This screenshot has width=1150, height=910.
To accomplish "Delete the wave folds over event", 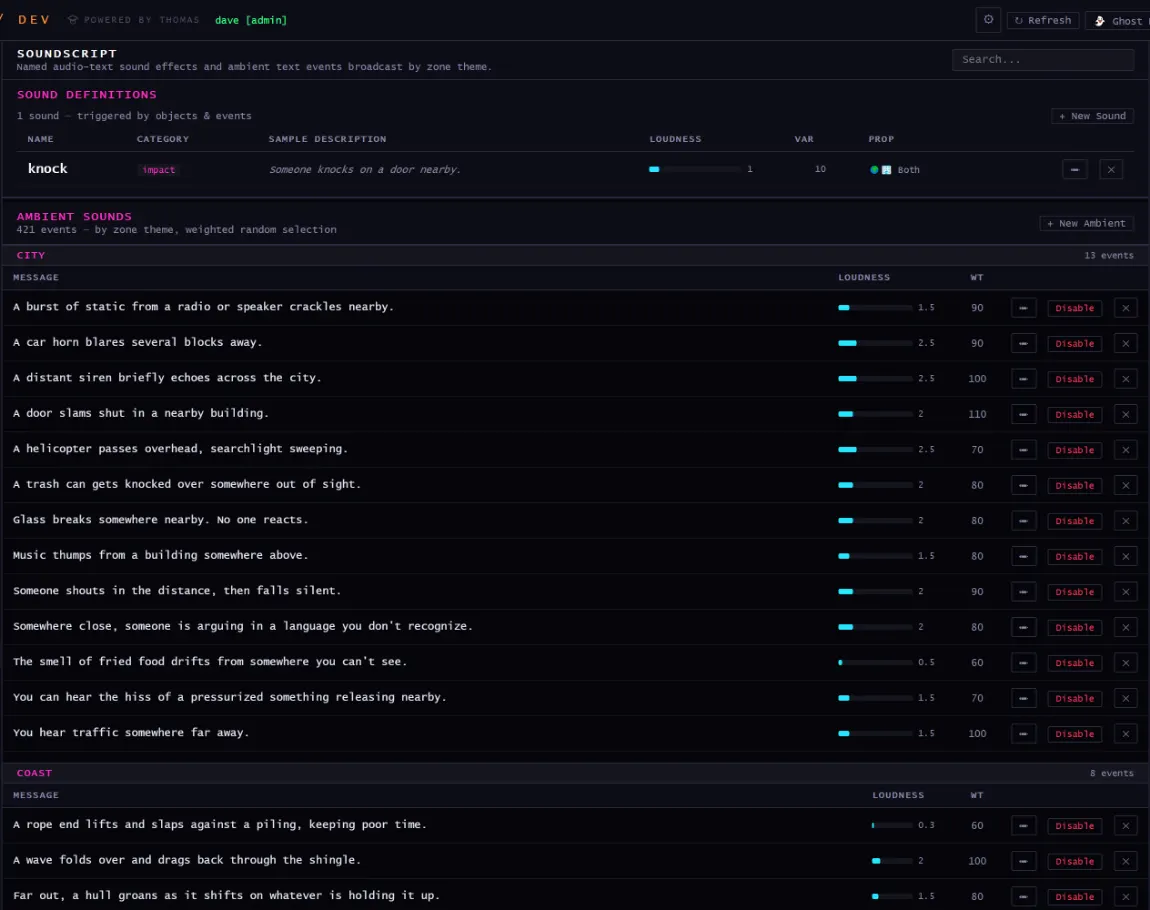I will tap(1126, 861).
